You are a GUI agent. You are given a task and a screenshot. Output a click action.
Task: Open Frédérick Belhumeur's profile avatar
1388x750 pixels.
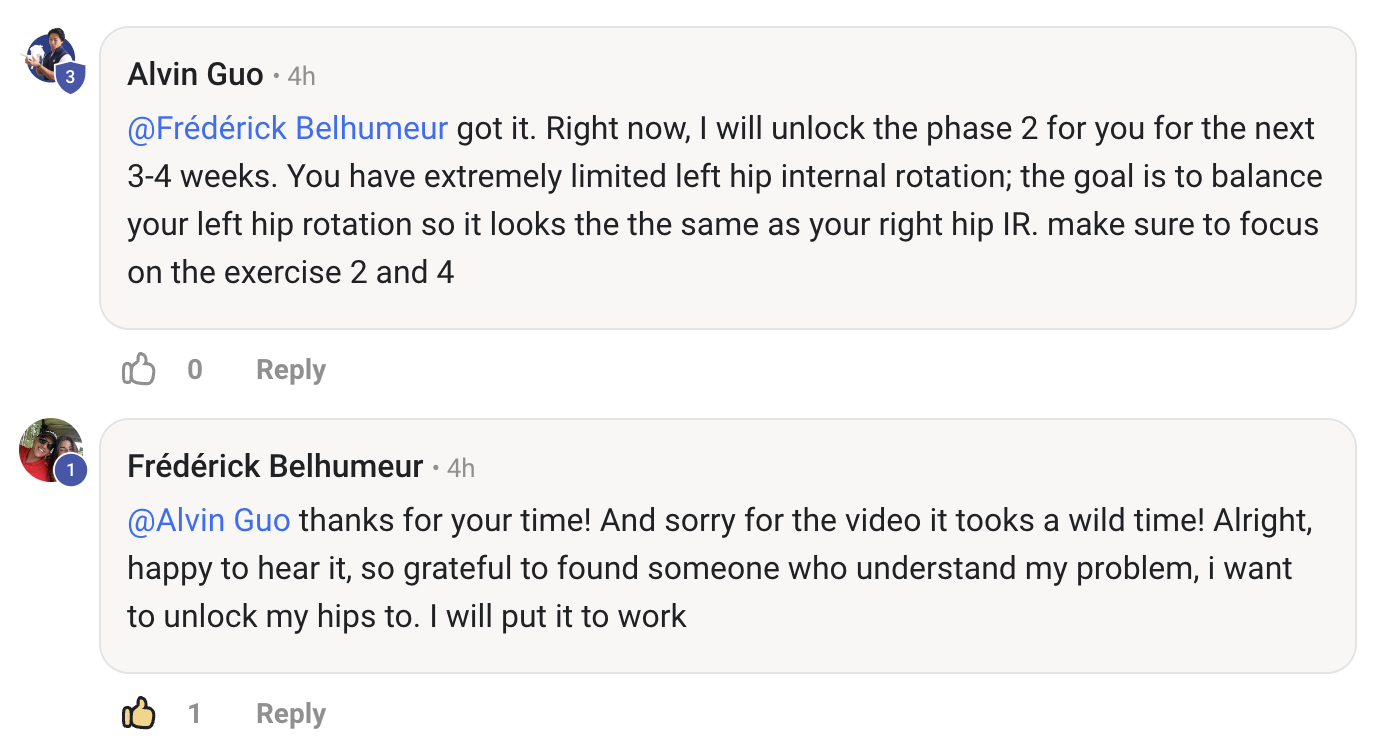(46, 446)
